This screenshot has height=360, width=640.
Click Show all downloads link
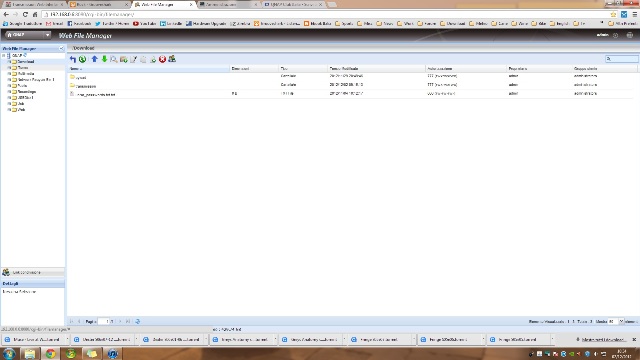click(603, 340)
